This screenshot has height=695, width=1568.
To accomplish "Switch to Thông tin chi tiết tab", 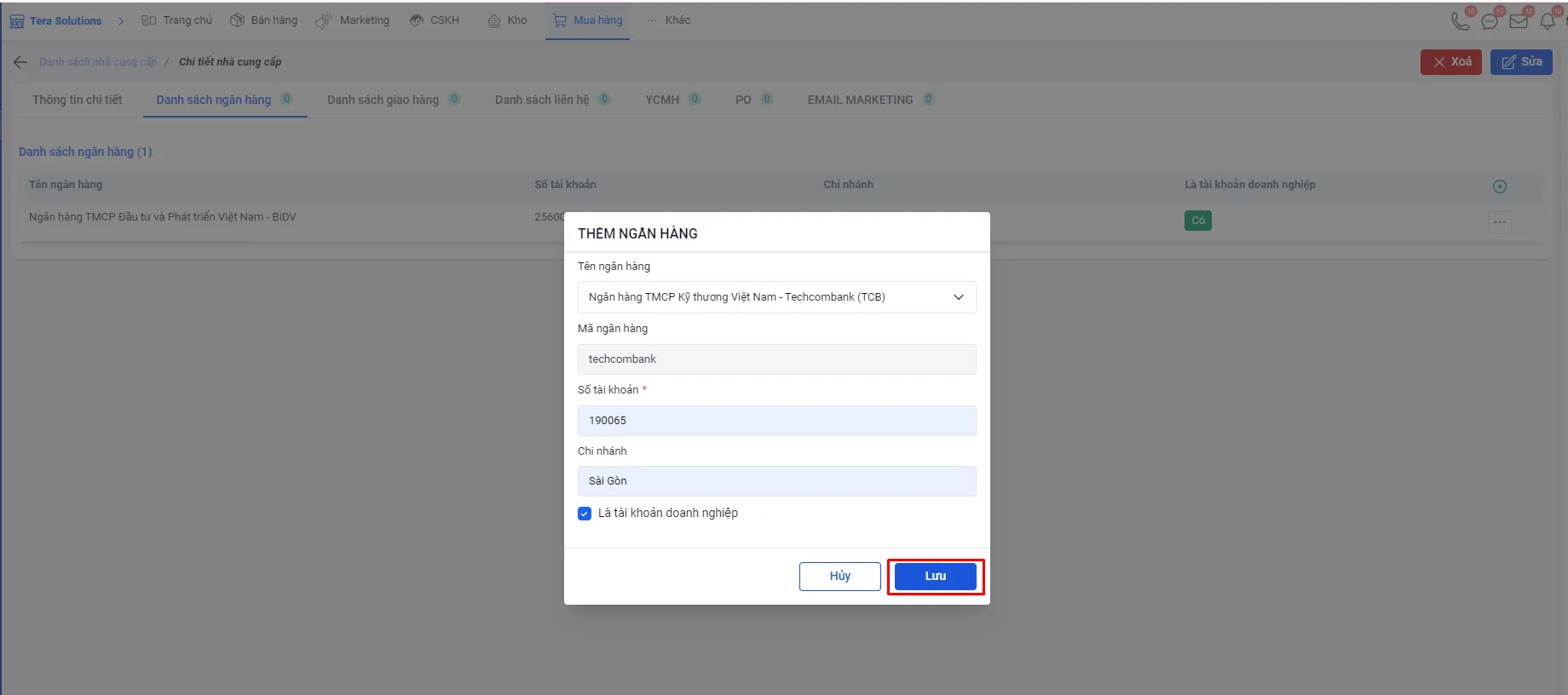I will tap(78, 100).
